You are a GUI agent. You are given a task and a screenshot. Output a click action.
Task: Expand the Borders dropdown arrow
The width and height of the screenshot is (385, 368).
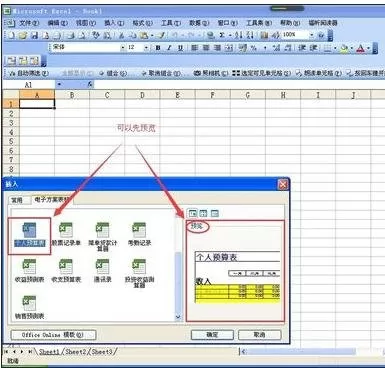335,48
